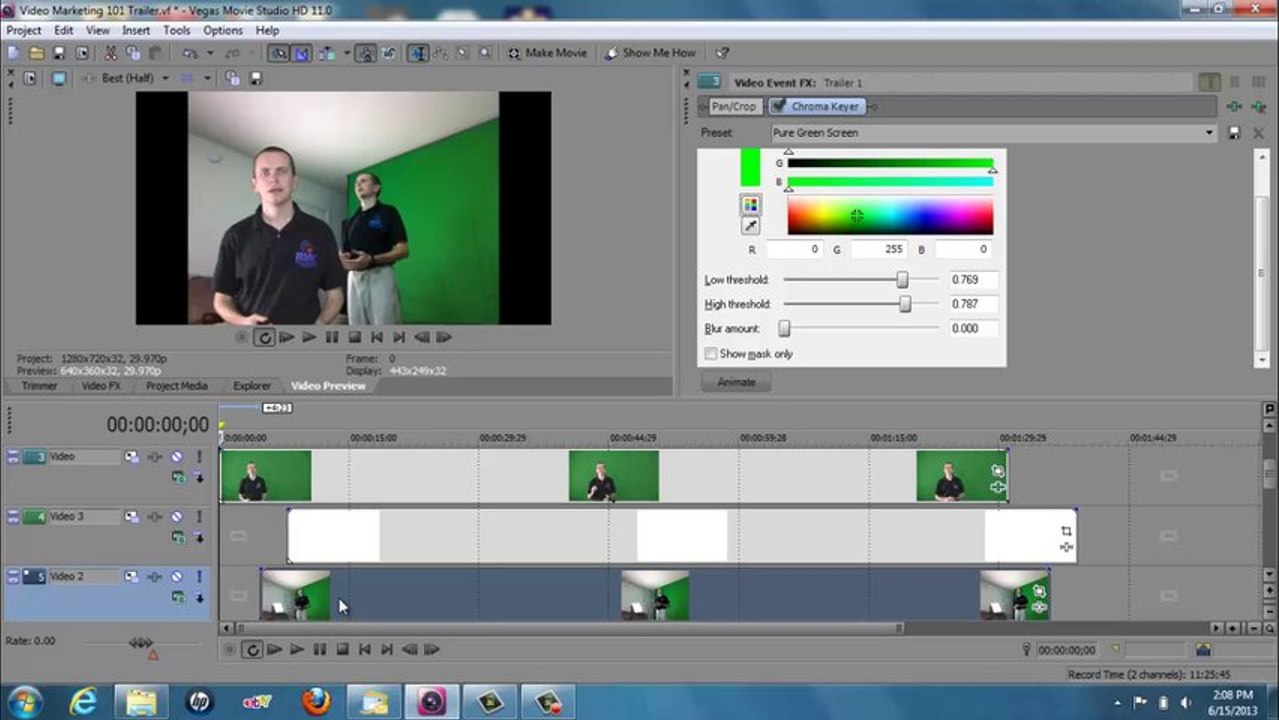Screen dimensions: 1279x720
Task: Open the preview overlays grid dropdown arrow
Action: (x=208, y=78)
